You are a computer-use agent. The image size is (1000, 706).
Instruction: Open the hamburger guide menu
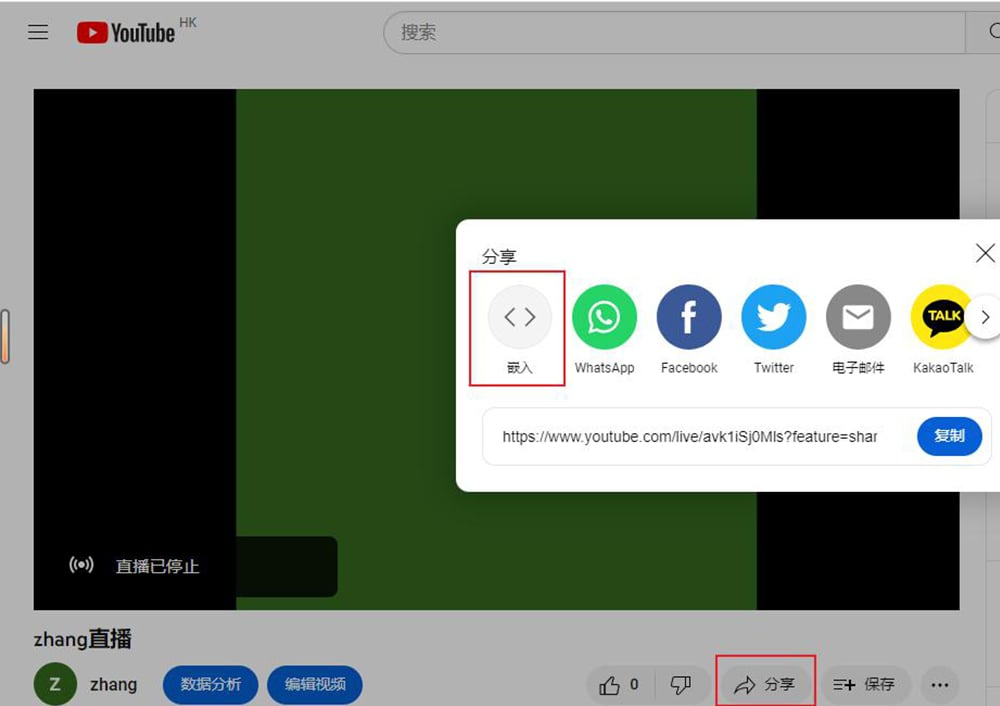(x=38, y=32)
